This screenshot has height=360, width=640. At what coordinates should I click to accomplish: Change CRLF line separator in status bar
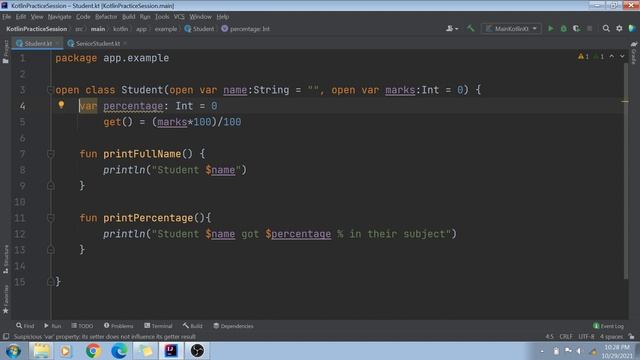(x=566, y=337)
